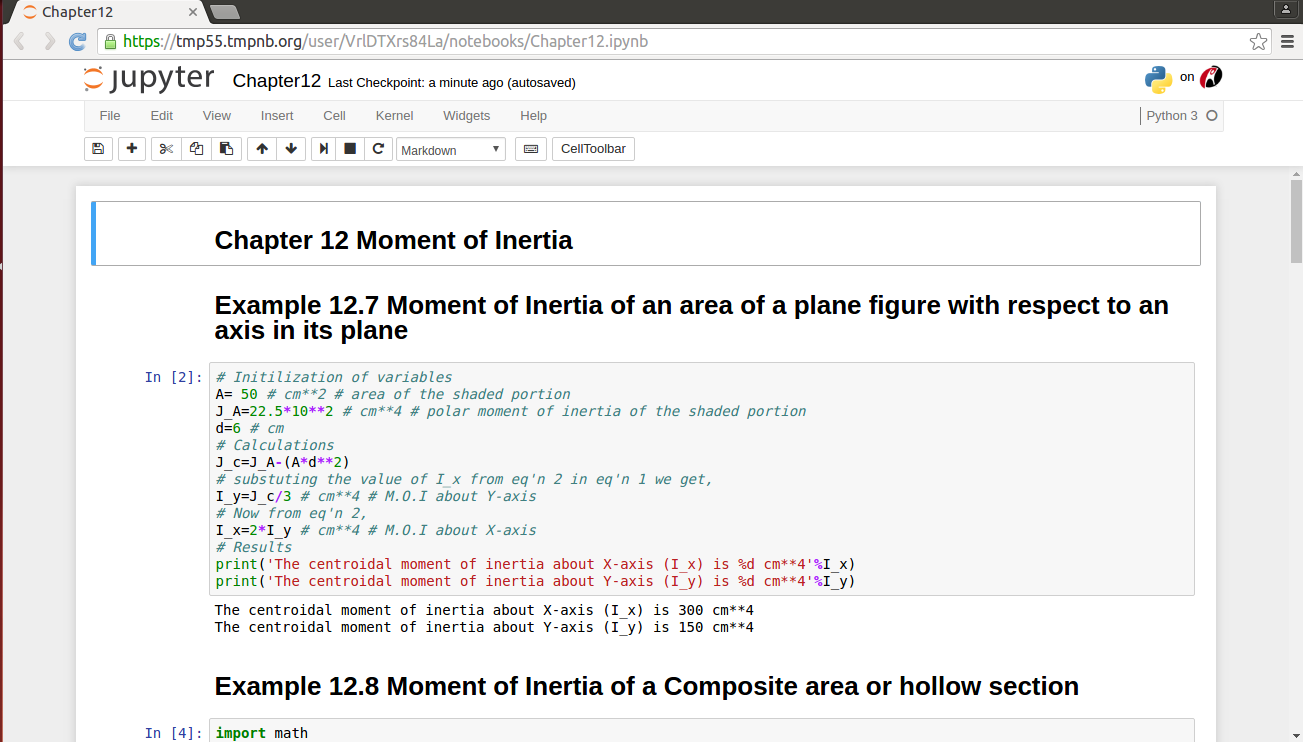Move selected cell up arrow

(x=262, y=149)
